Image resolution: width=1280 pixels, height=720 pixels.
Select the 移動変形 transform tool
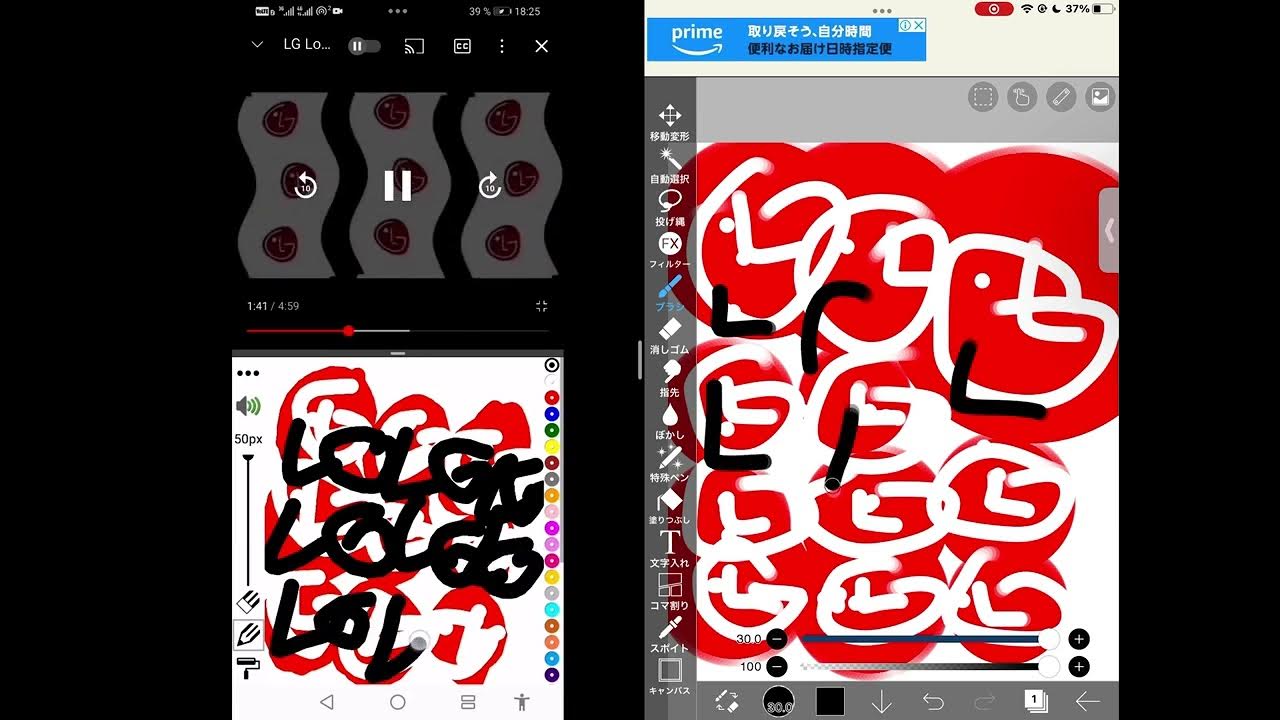coord(669,122)
